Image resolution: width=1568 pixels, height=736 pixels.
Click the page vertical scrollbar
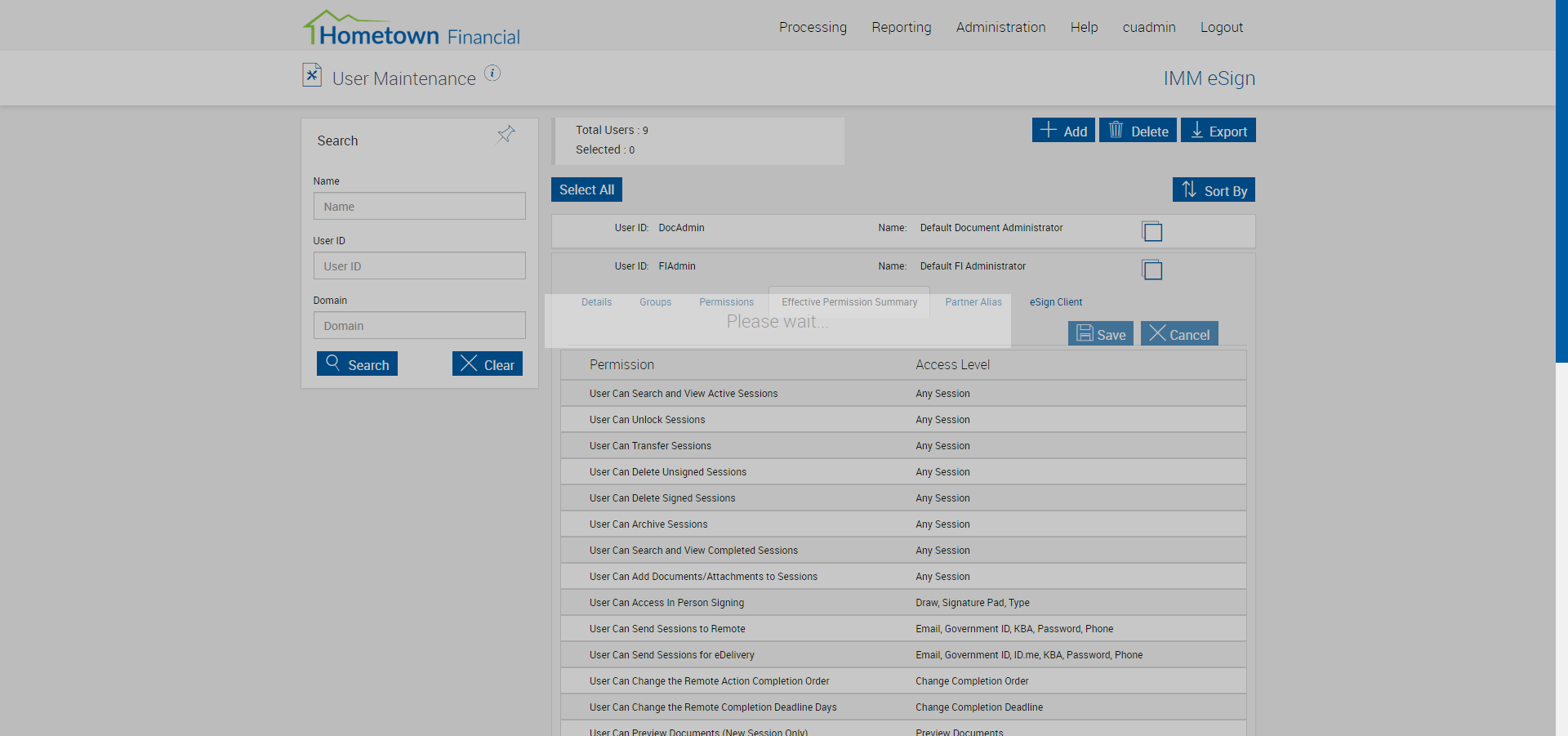click(1561, 181)
